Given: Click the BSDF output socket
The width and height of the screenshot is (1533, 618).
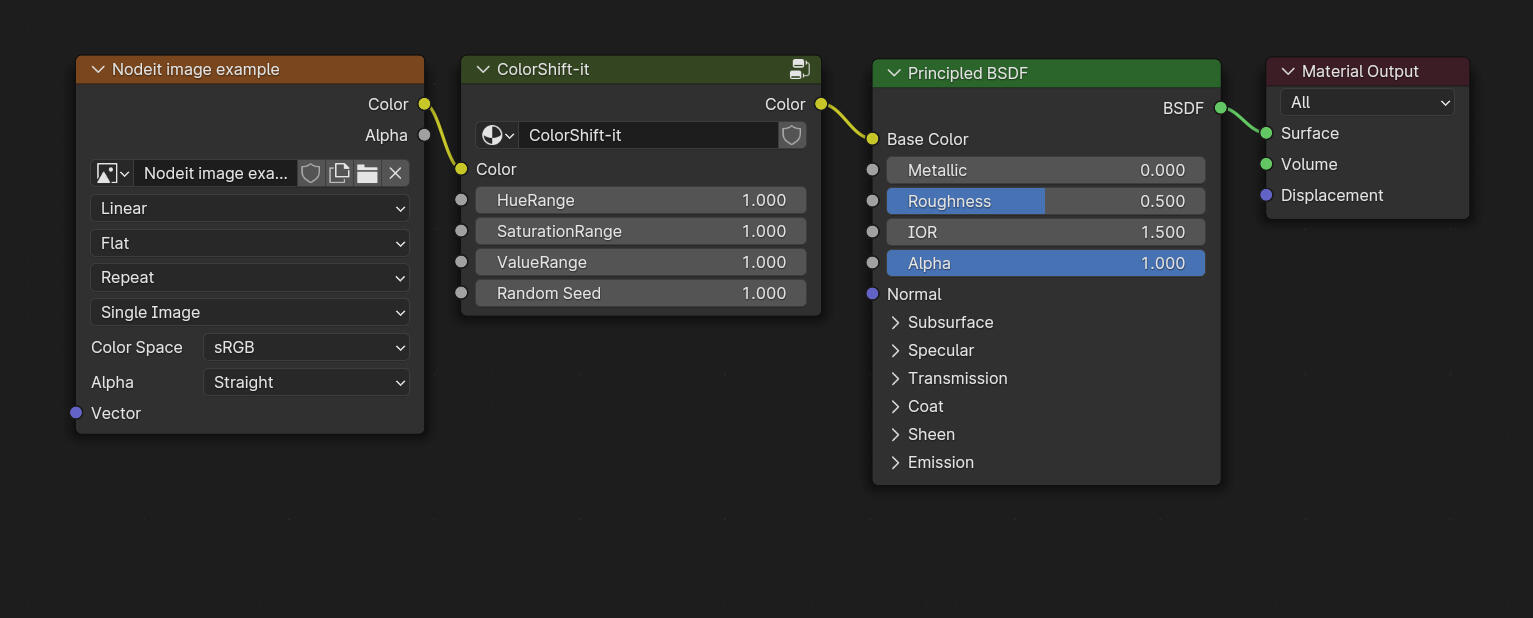Looking at the screenshot, I should (x=1220, y=108).
